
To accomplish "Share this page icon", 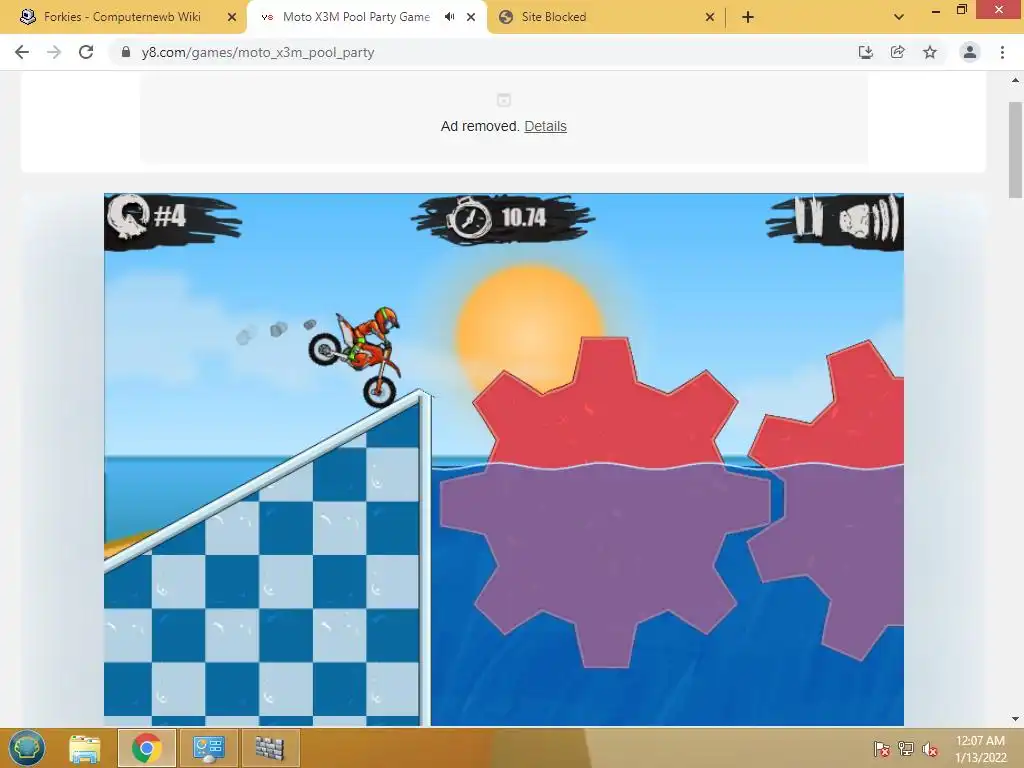I will coord(897,52).
